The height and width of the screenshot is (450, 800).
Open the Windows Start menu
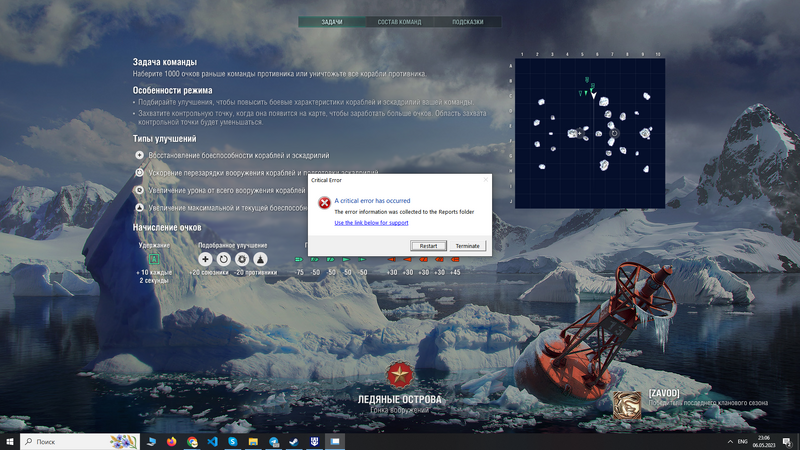[x=10, y=441]
